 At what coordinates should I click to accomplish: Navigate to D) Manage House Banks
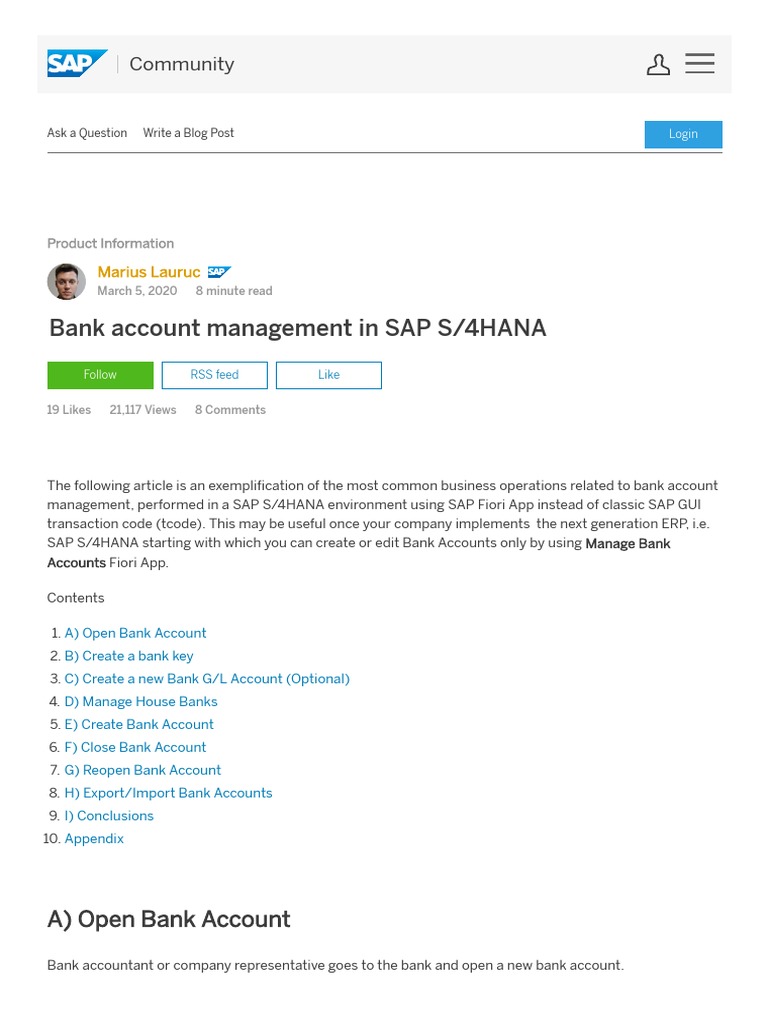pyautogui.click(x=141, y=702)
